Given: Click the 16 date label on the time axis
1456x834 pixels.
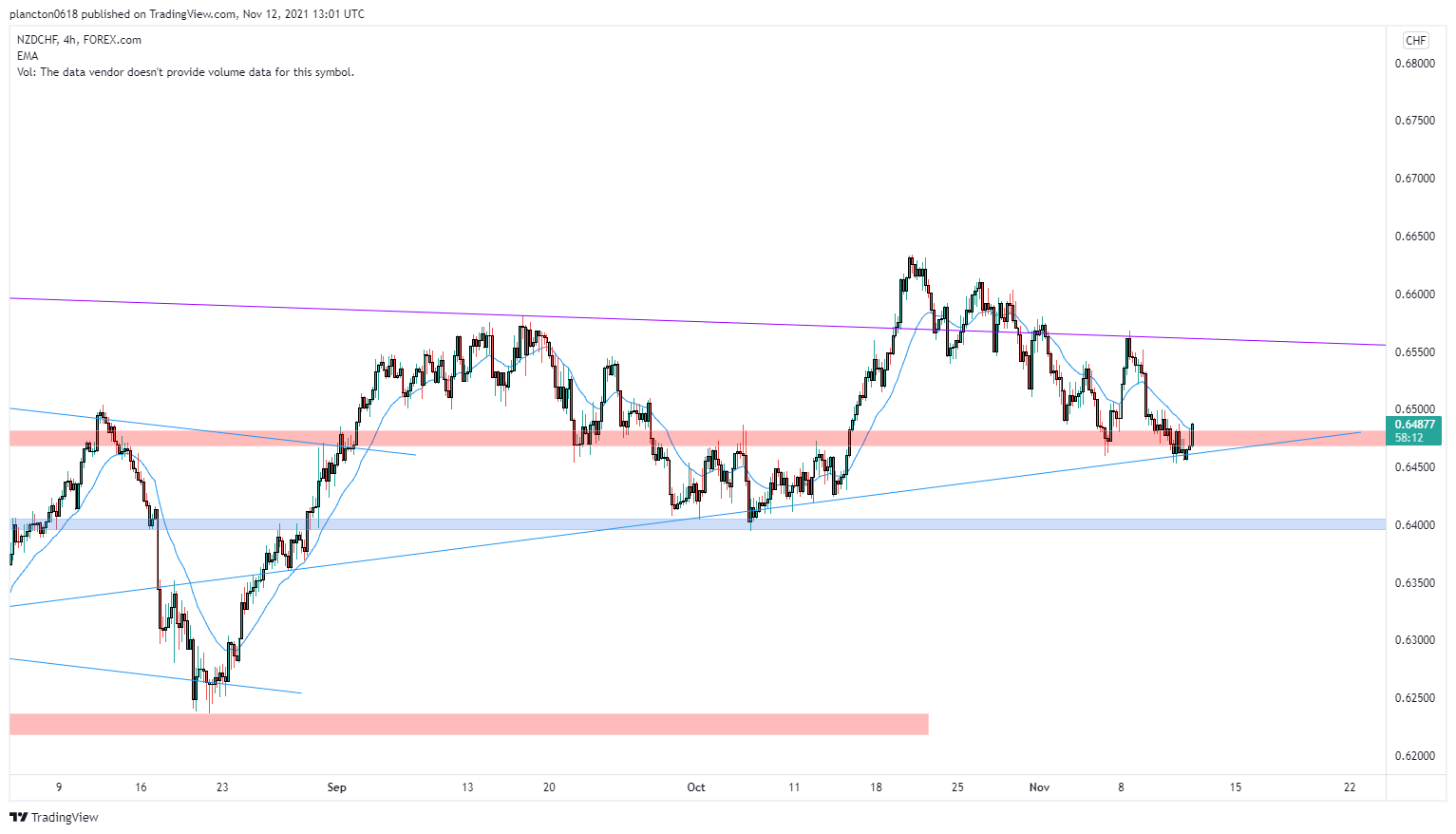Looking at the screenshot, I should (141, 787).
